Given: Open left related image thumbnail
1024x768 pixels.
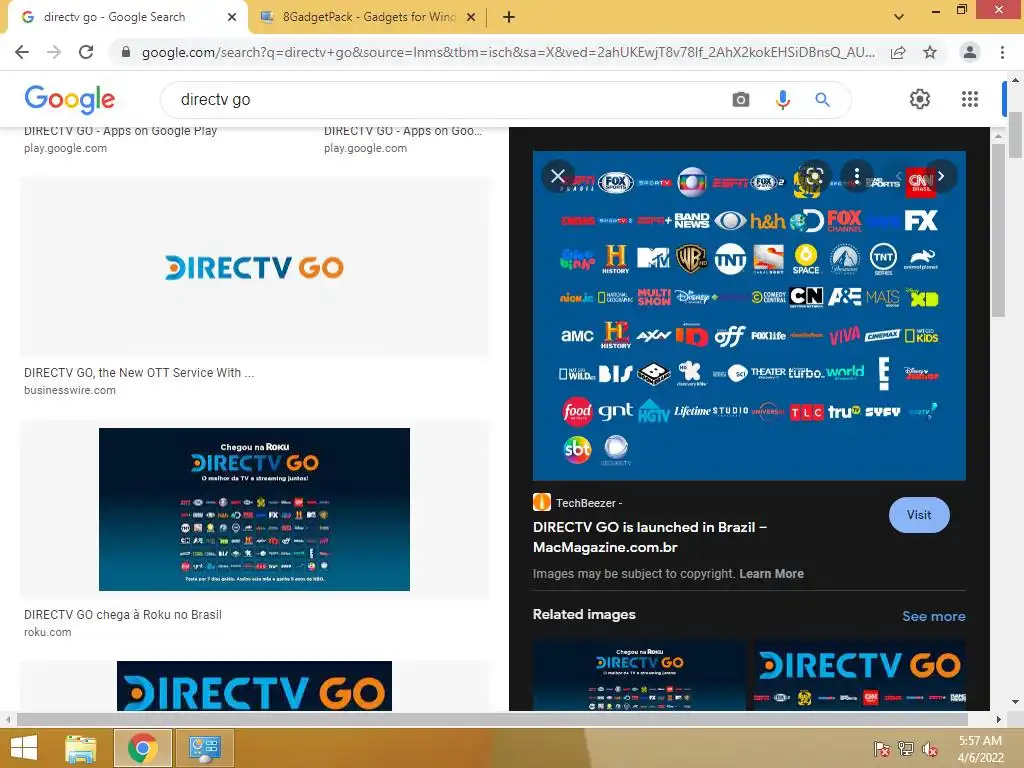Looking at the screenshot, I should click(639, 675).
